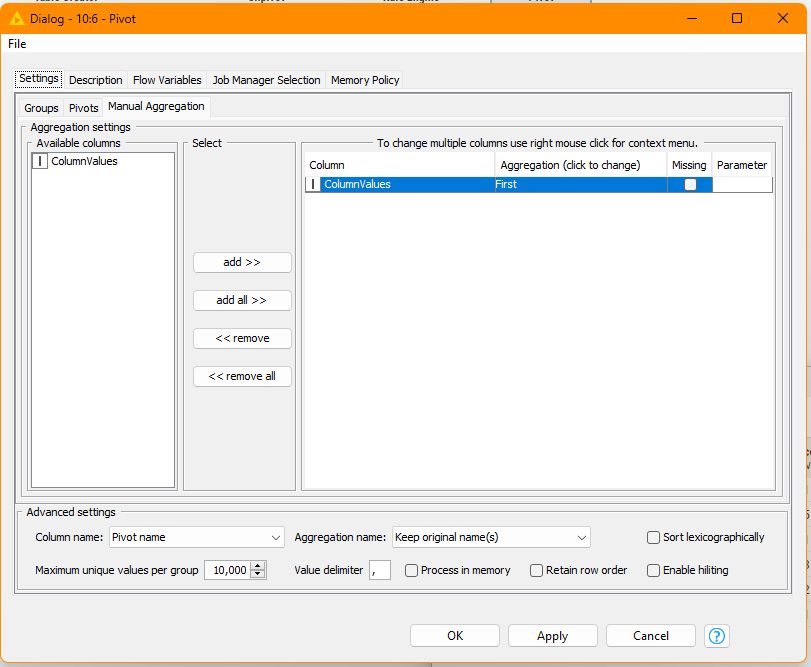Screen dimensions: 811x667
Task: Toggle the Enable hiliting checkbox
Action: pyautogui.click(x=654, y=570)
